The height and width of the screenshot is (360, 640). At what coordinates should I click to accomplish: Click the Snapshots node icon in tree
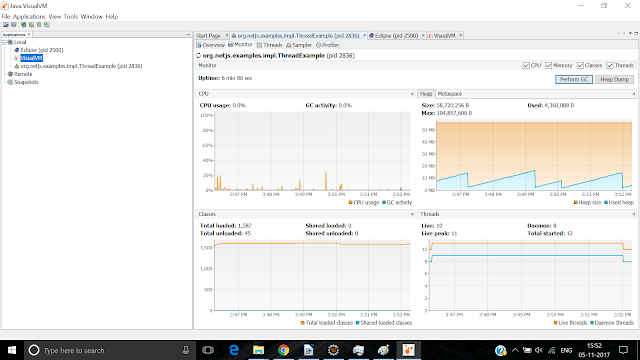(10, 82)
